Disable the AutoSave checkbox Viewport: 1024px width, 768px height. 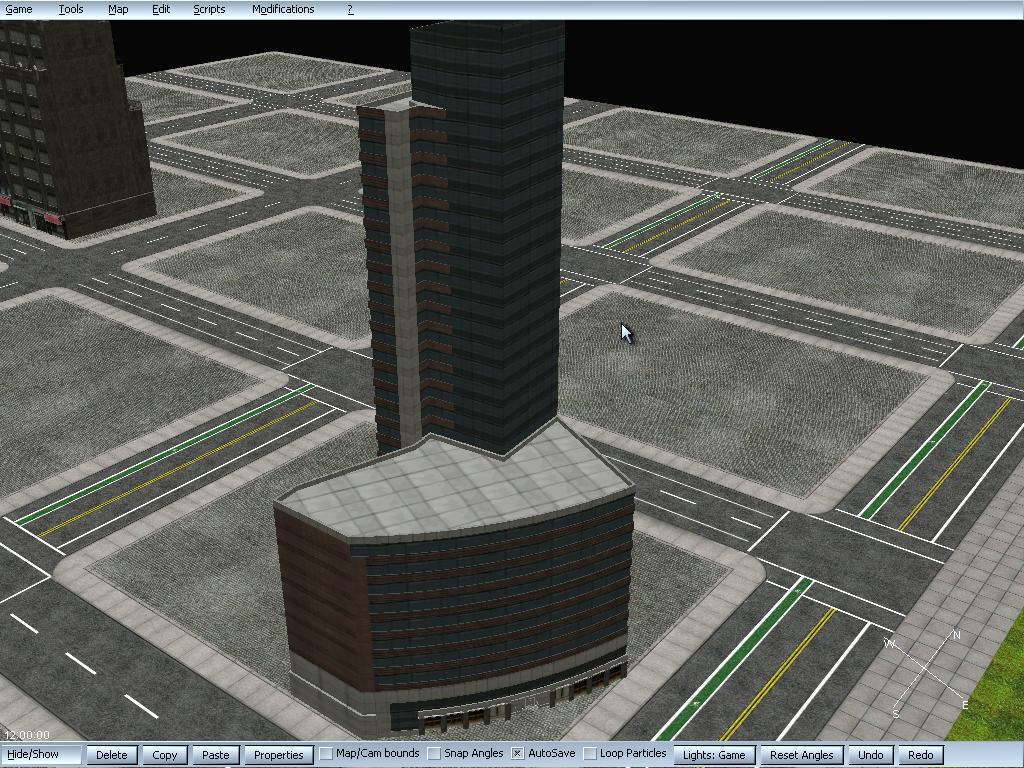click(x=517, y=753)
